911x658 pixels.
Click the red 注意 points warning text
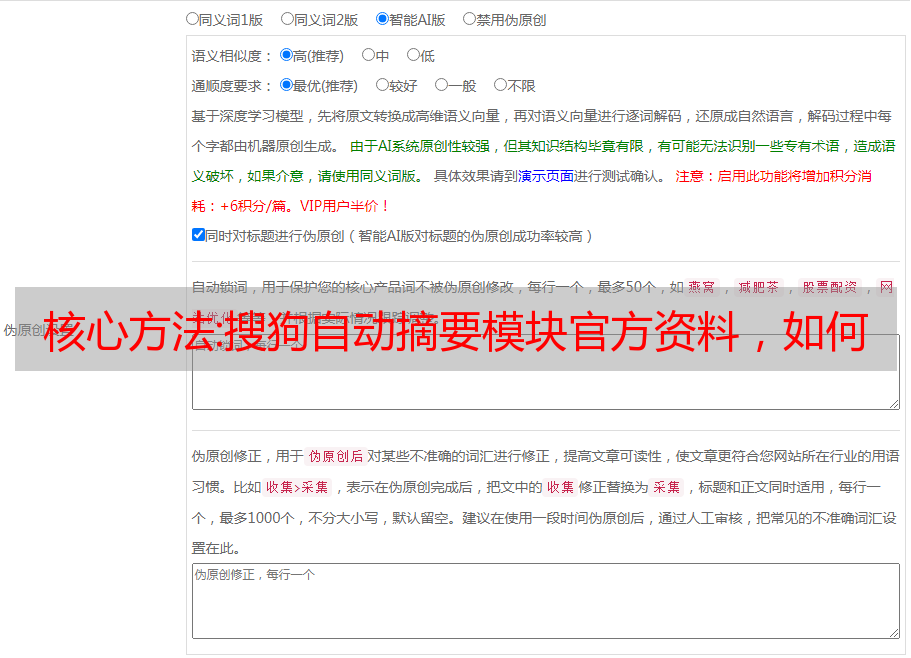point(531,191)
